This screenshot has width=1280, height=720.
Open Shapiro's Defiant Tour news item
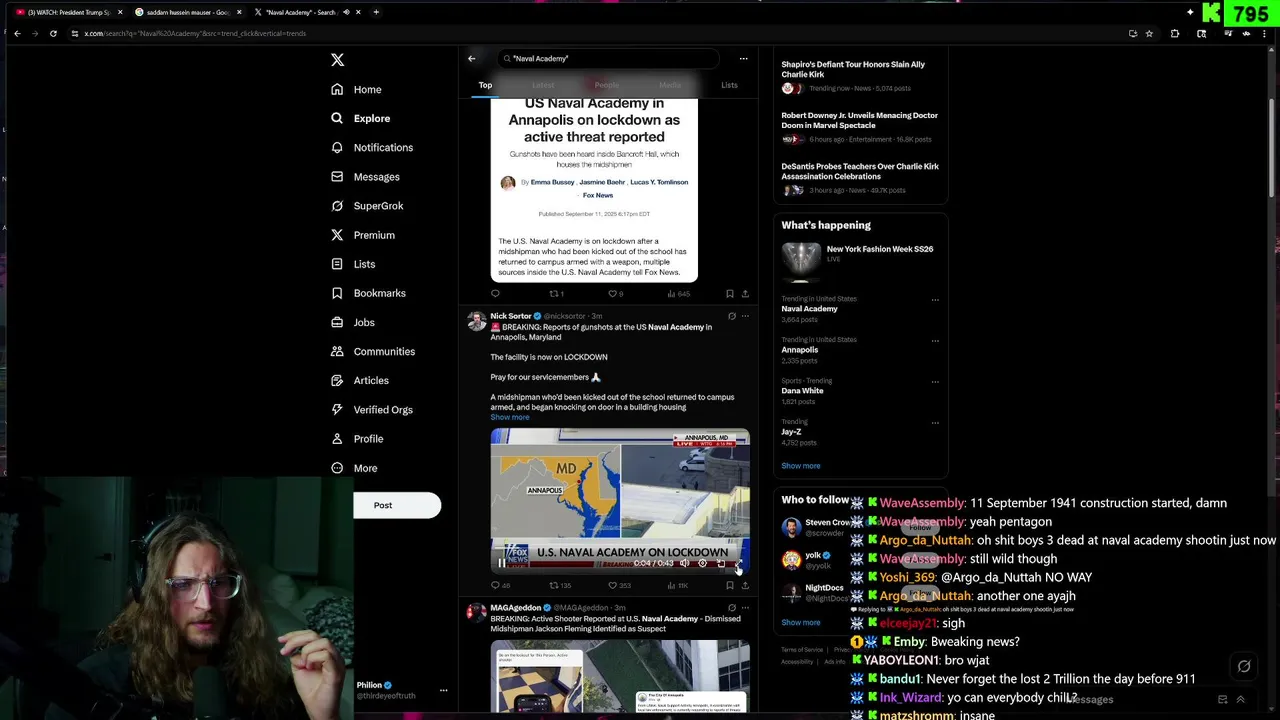pos(860,78)
